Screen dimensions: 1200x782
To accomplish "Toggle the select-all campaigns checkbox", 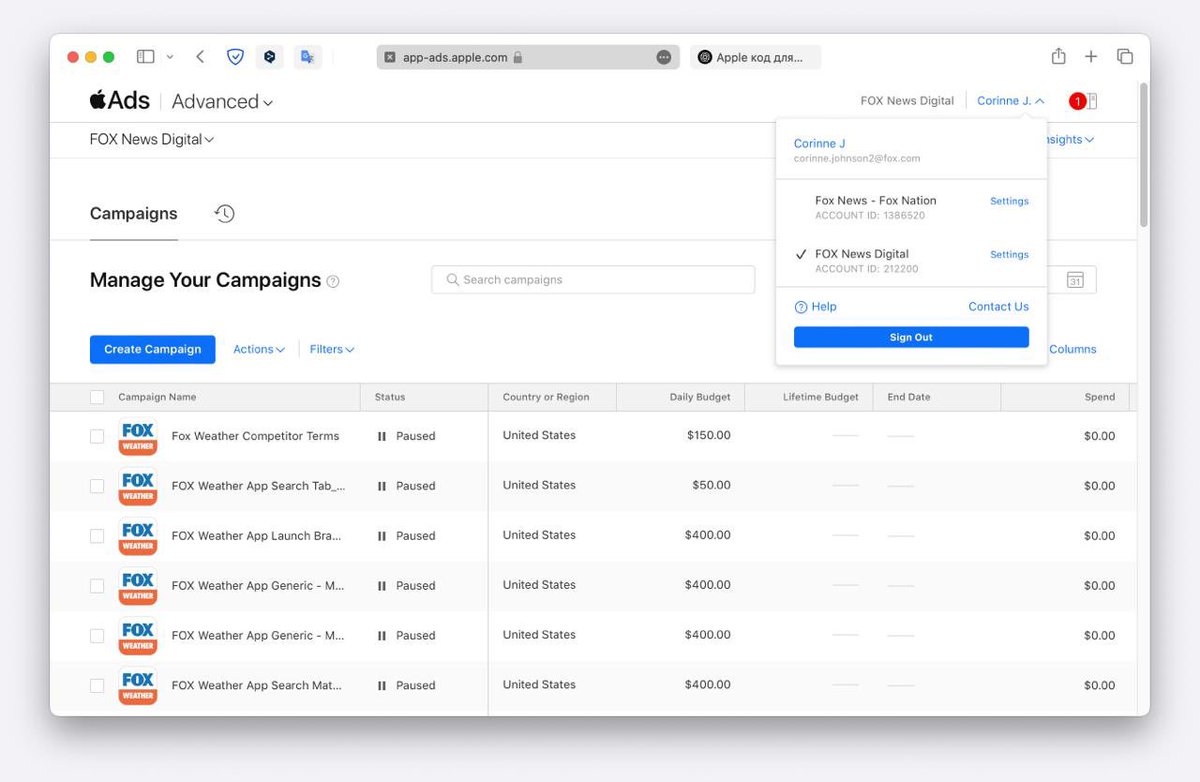I will [x=97, y=397].
